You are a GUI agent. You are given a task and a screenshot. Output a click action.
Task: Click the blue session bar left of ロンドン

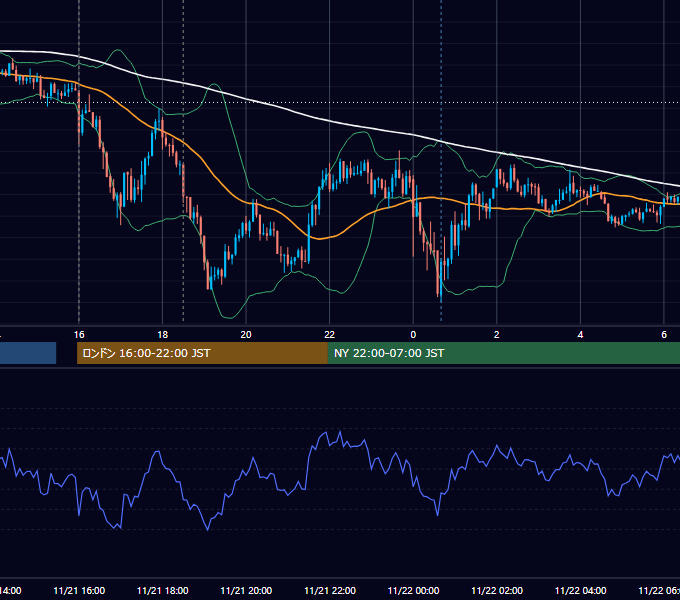pos(28,353)
